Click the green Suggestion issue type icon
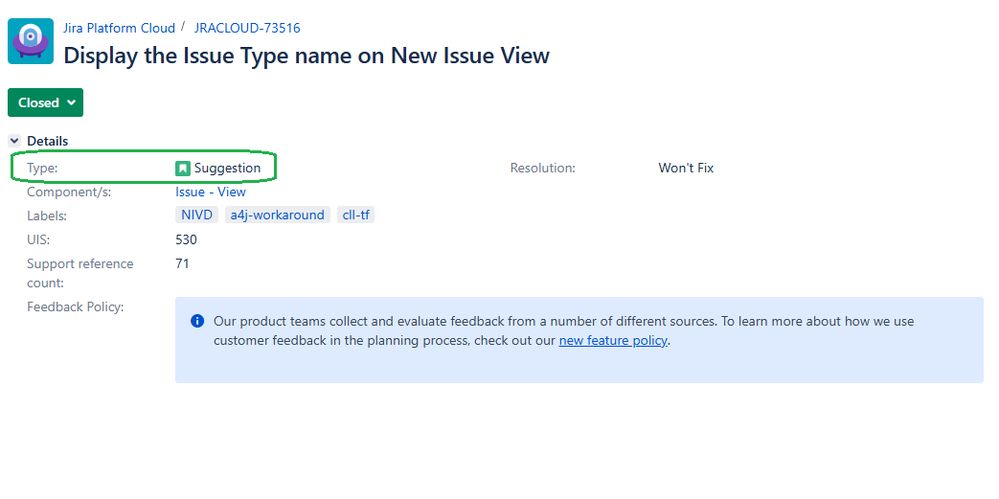 tap(183, 168)
